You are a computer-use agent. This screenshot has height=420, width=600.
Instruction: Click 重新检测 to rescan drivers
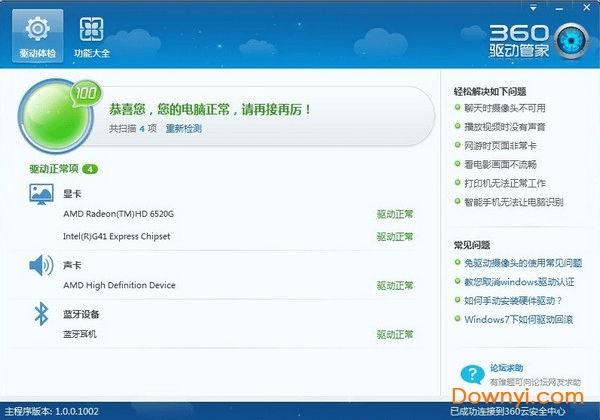tap(183, 129)
